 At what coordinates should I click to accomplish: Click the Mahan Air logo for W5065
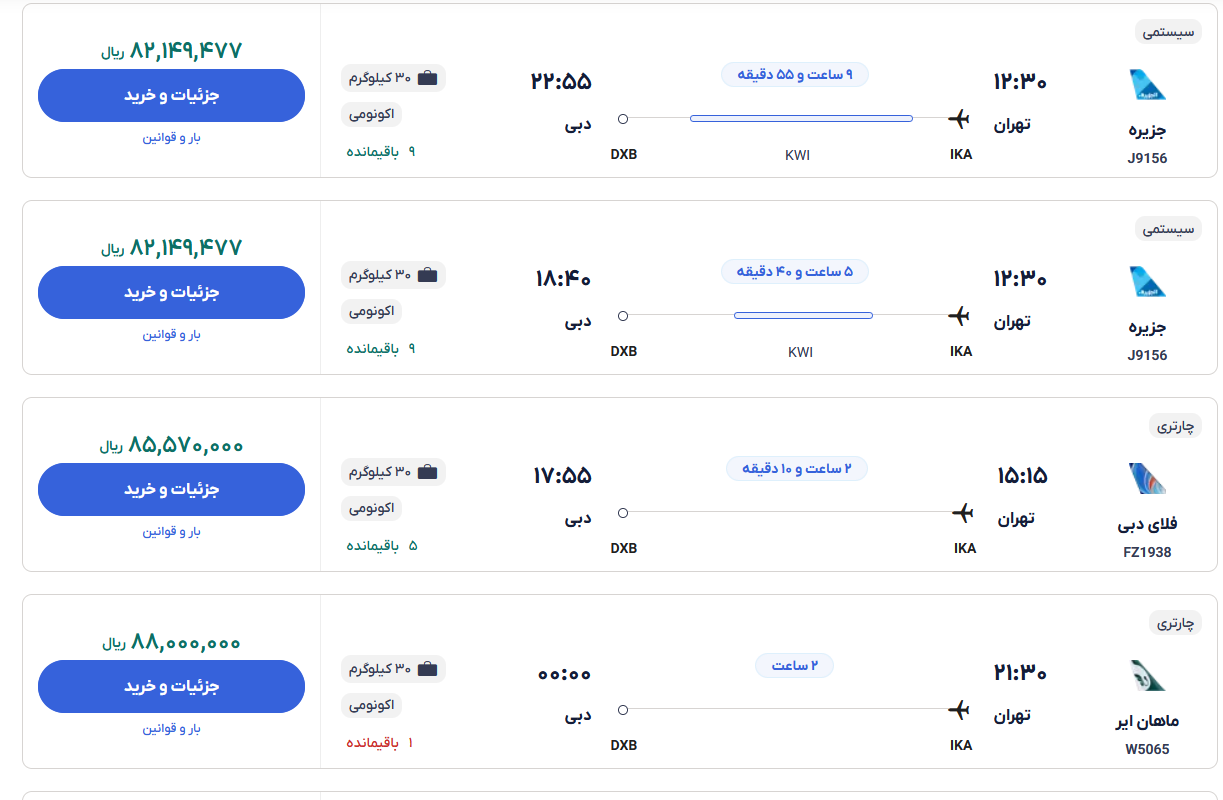click(x=1147, y=676)
